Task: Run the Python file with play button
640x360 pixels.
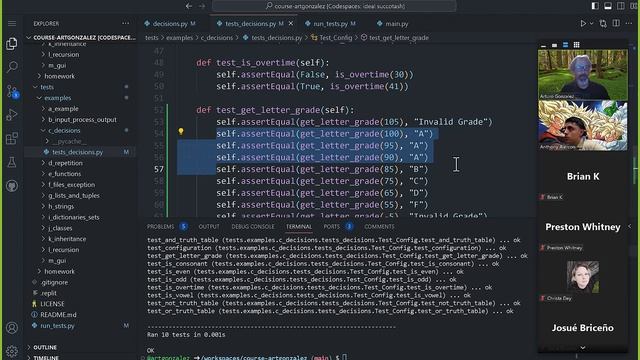Action: [583, 23]
